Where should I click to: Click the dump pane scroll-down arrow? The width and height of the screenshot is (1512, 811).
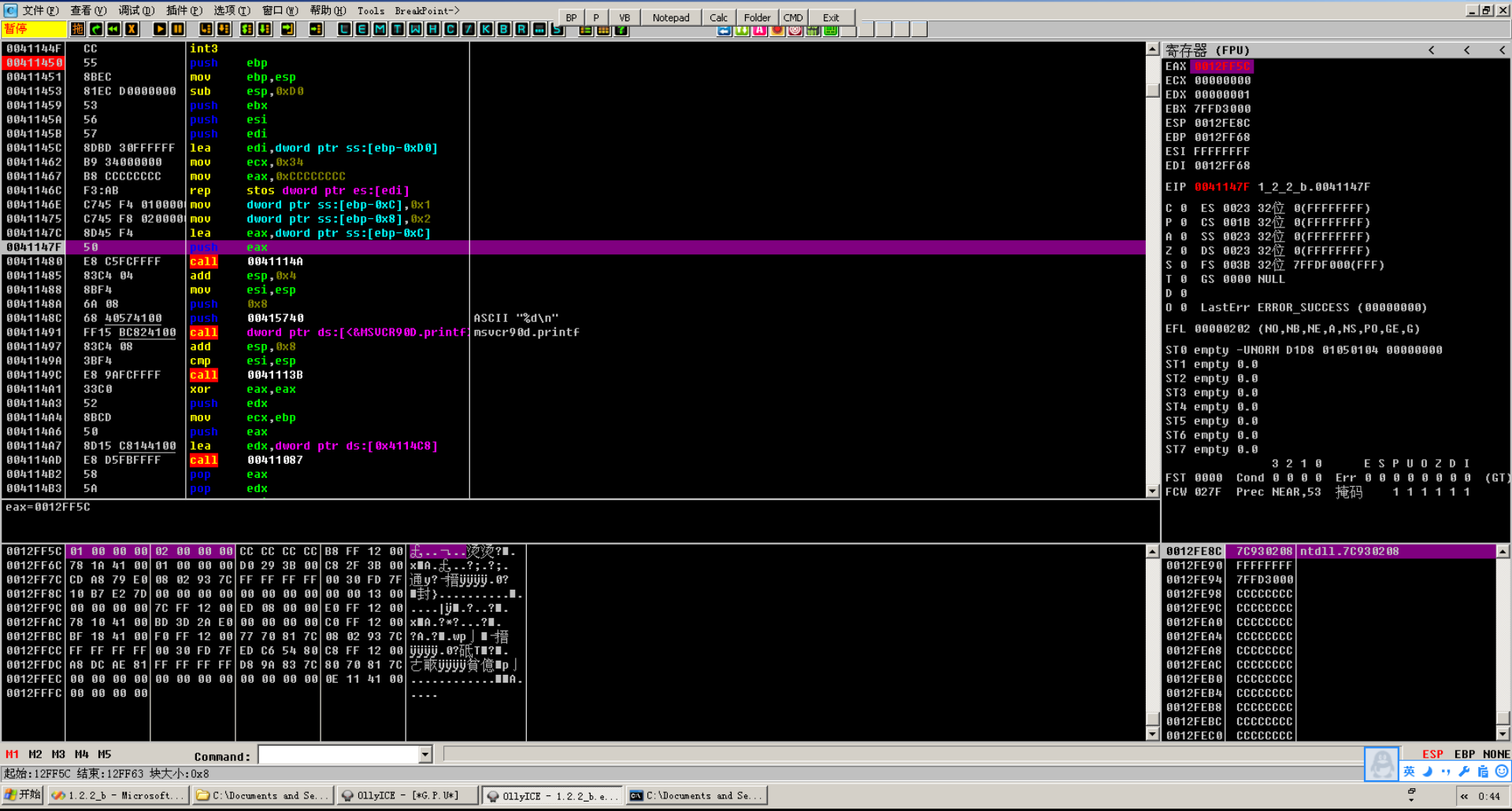1152,734
